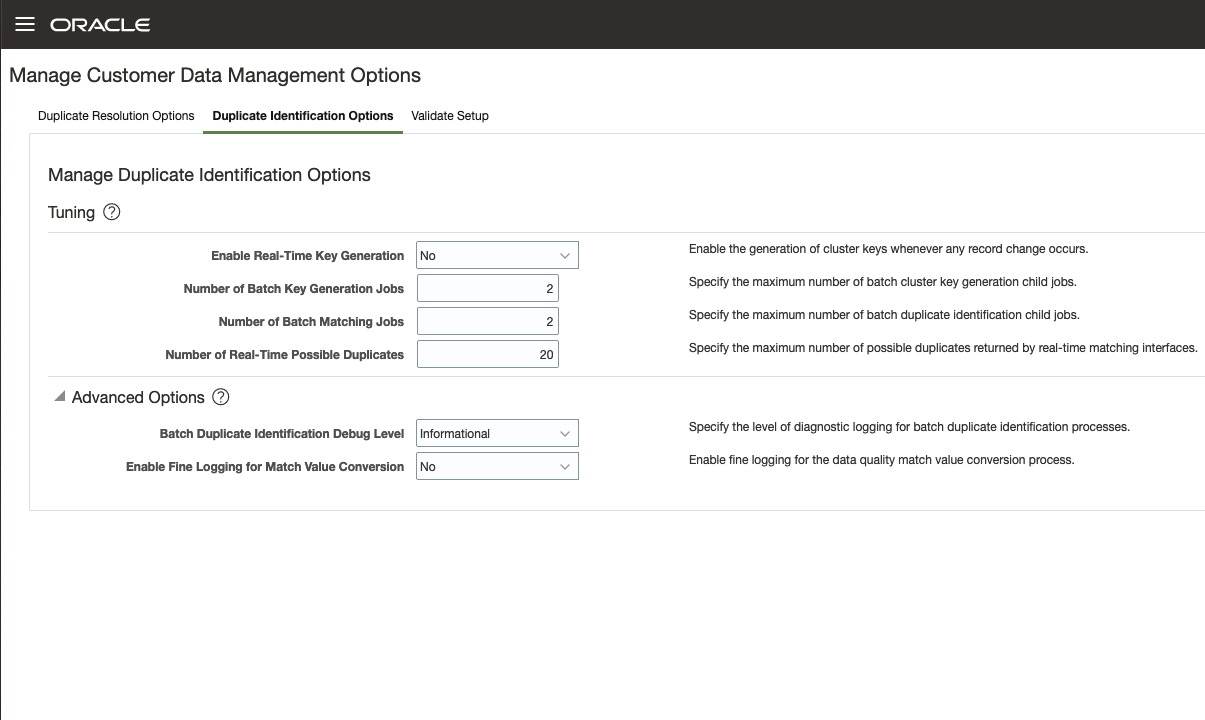Click the Number of Batch Matching Jobs label
This screenshot has height=720, width=1205.
point(311,322)
